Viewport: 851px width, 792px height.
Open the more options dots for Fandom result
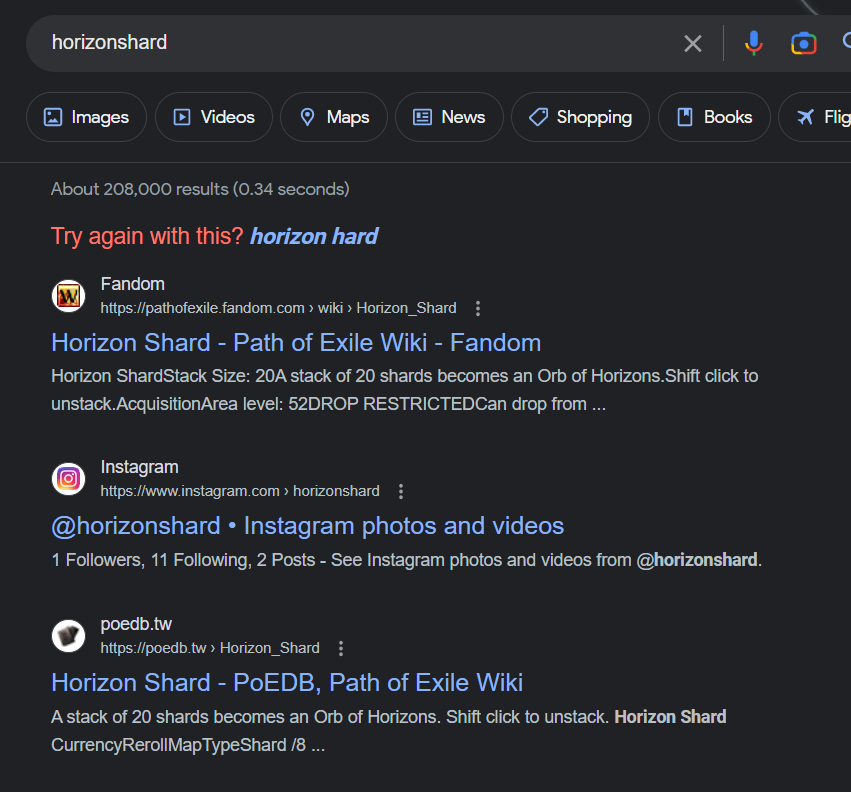click(x=478, y=308)
